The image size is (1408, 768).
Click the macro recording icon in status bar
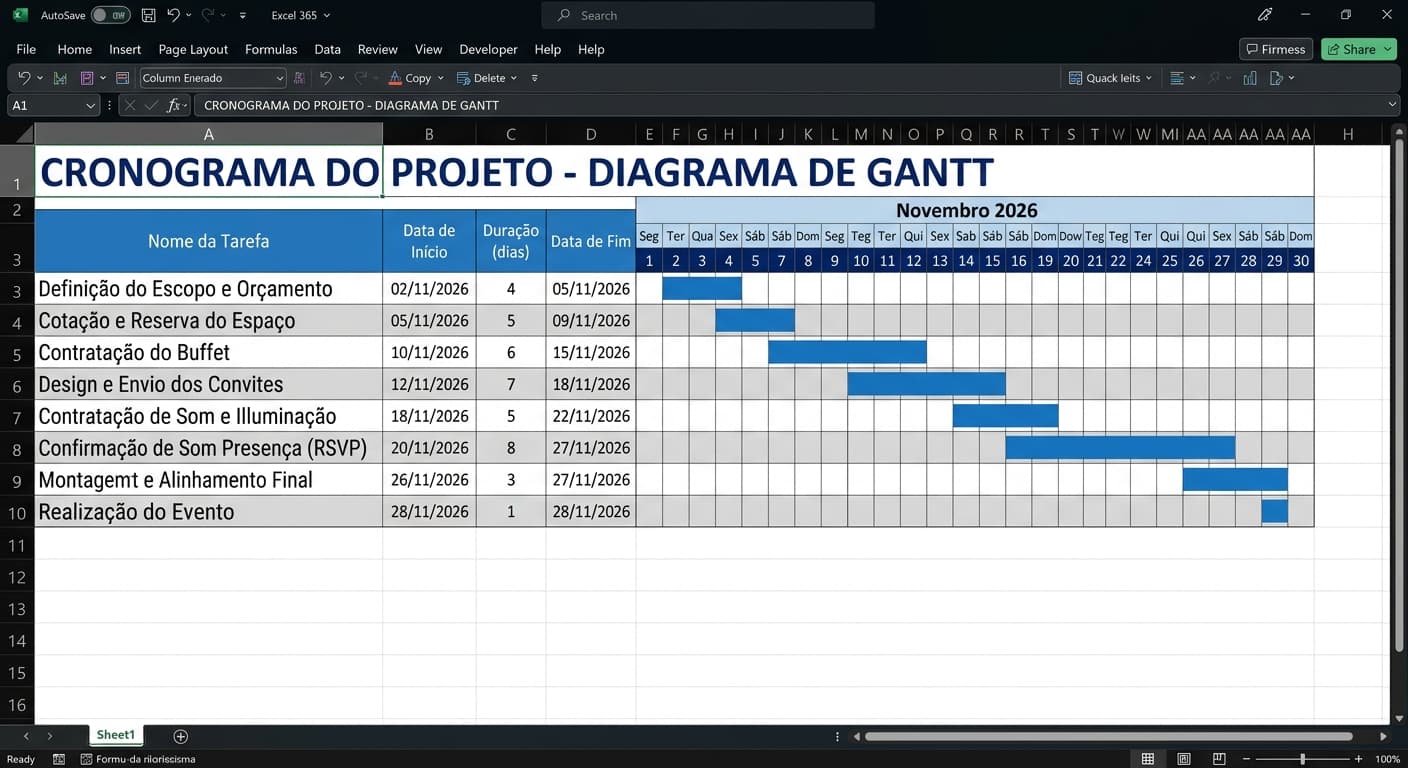(x=59, y=759)
